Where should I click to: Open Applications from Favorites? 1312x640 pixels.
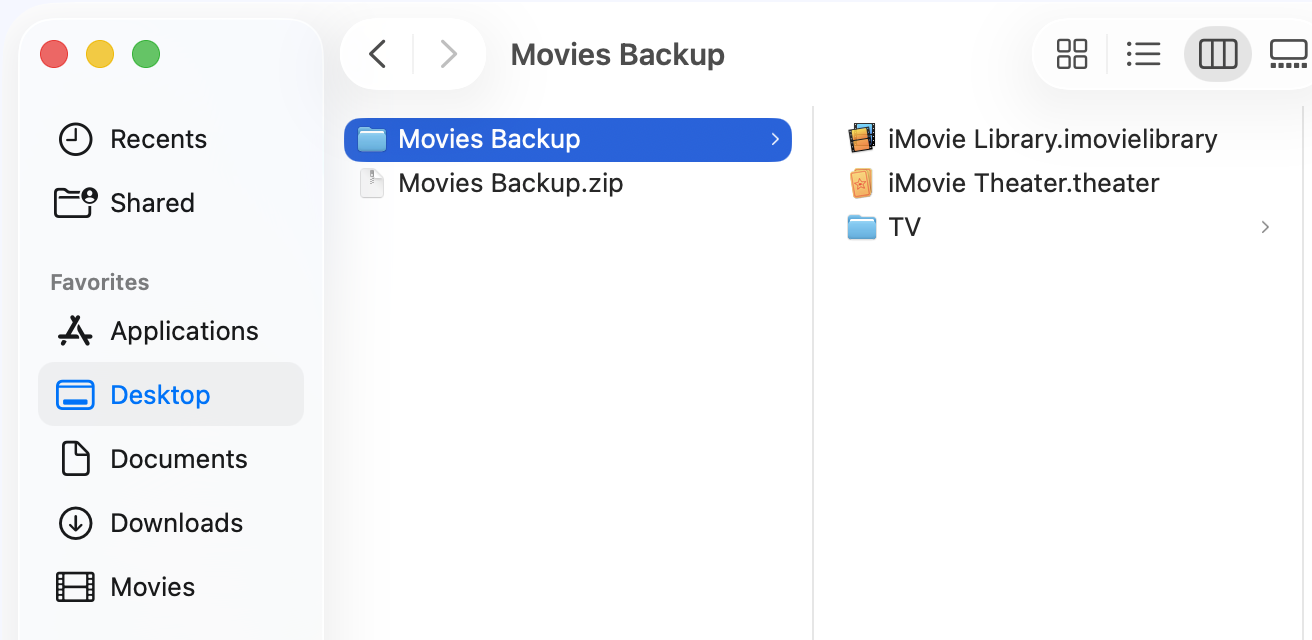(184, 331)
